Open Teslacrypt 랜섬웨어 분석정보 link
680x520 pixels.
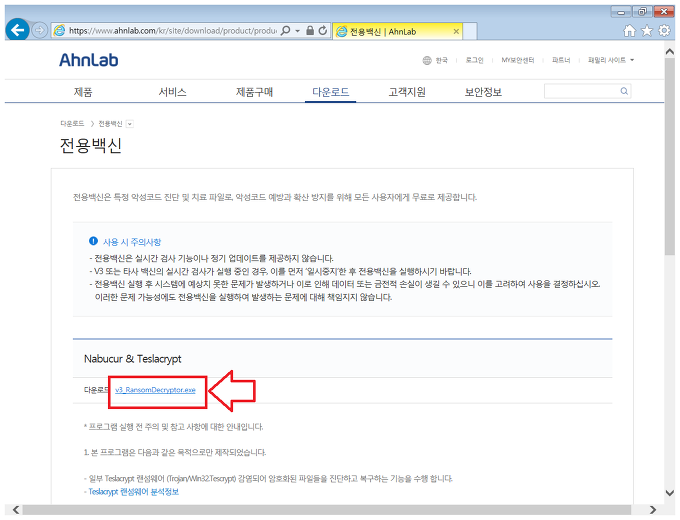tap(134, 492)
